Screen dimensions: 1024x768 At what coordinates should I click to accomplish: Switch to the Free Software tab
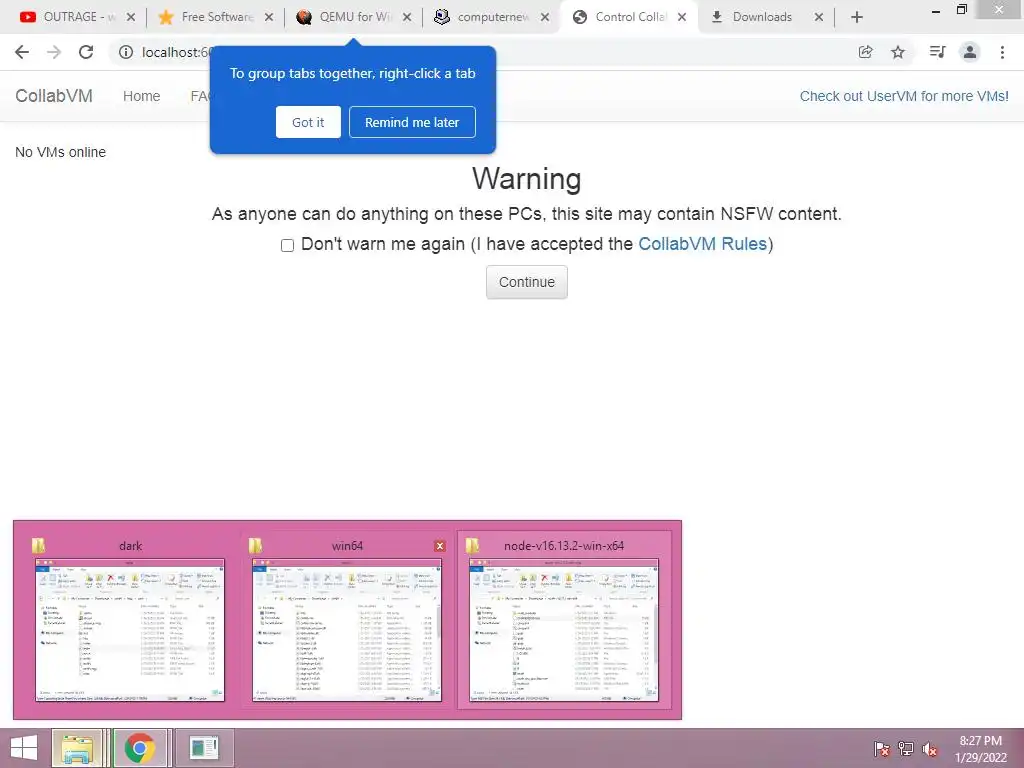[x=216, y=17]
